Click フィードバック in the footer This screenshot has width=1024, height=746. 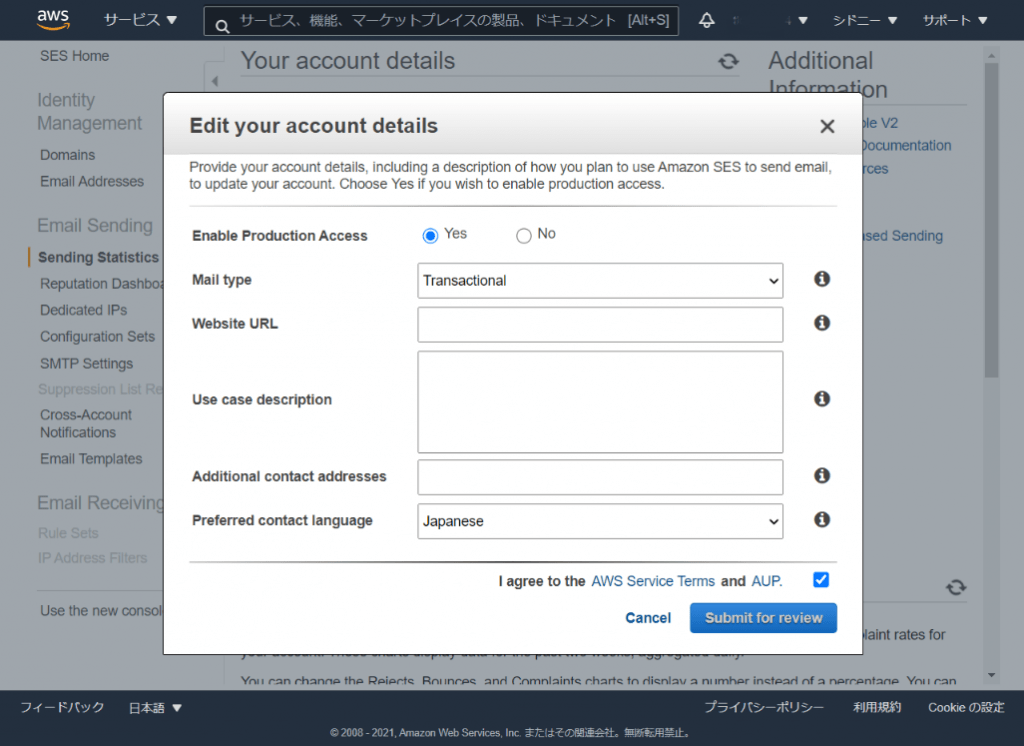[x=62, y=707]
